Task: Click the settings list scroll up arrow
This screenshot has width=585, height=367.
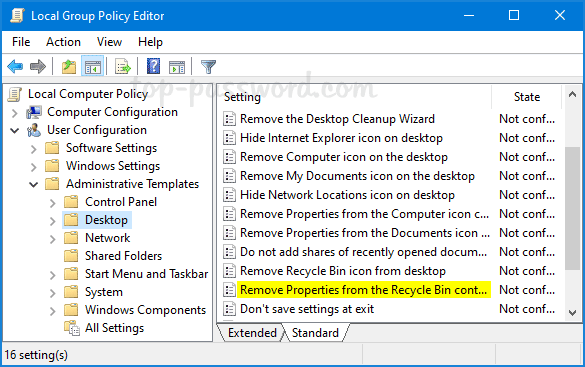Action: [x=572, y=94]
